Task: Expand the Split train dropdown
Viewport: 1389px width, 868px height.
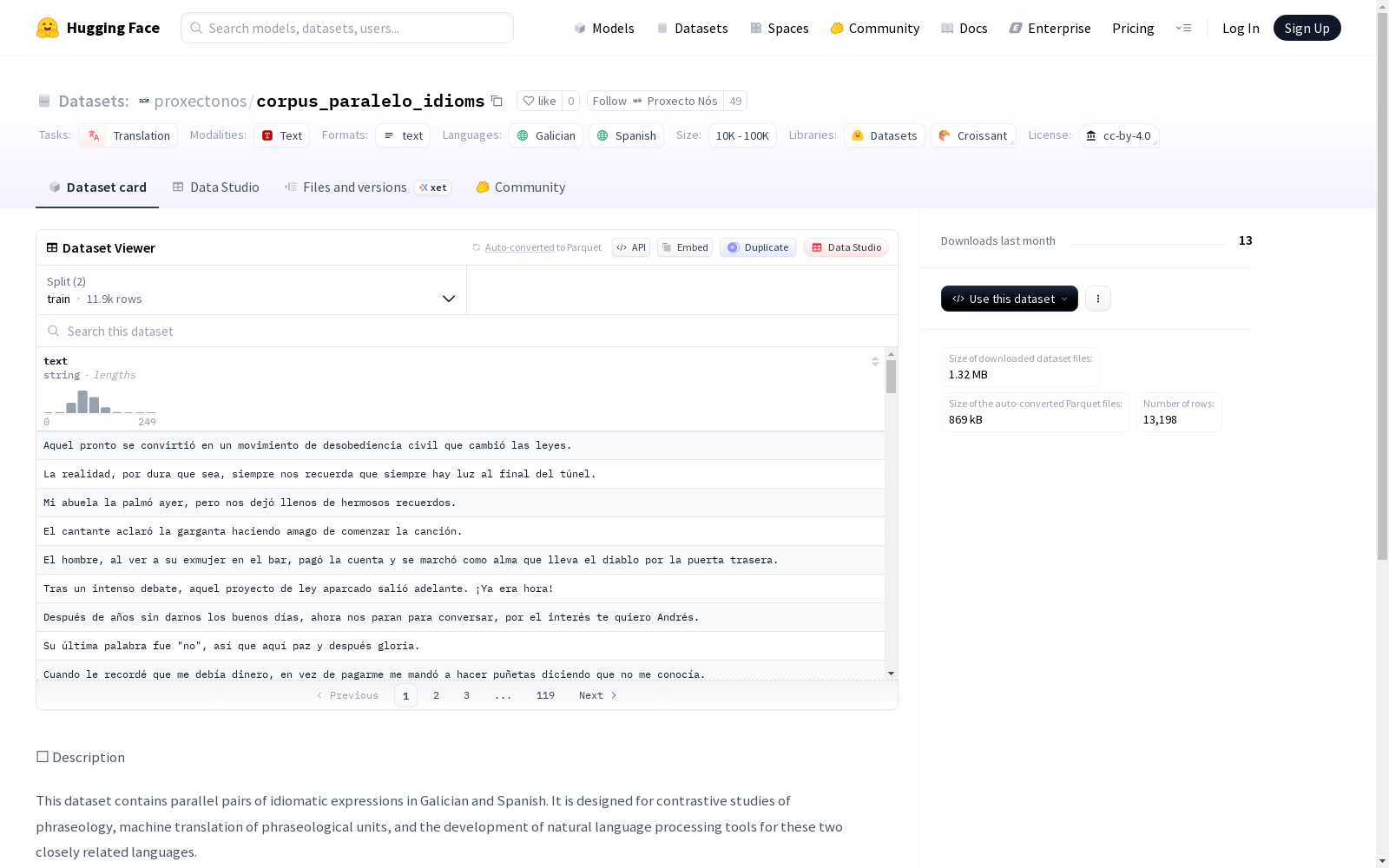Action: pyautogui.click(x=252, y=290)
